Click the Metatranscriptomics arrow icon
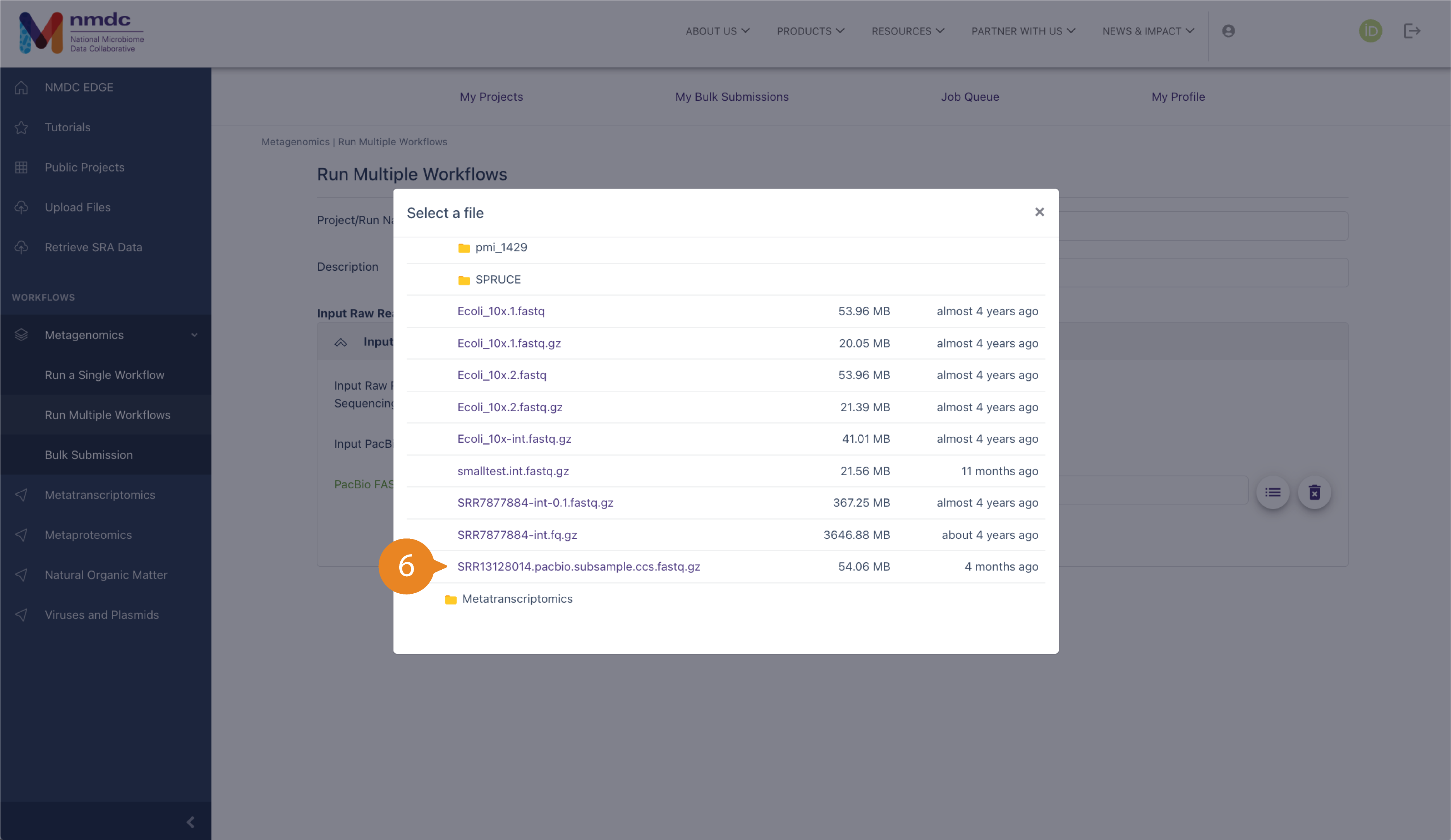 click(x=21, y=495)
